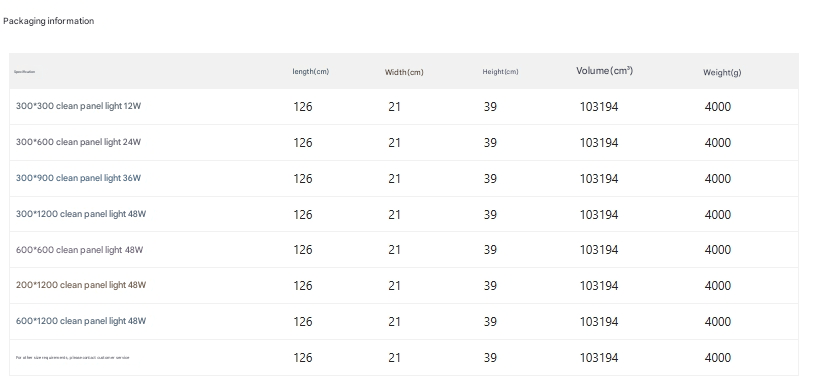
Task: Click the Weight(g) column header
Action: 722,73
